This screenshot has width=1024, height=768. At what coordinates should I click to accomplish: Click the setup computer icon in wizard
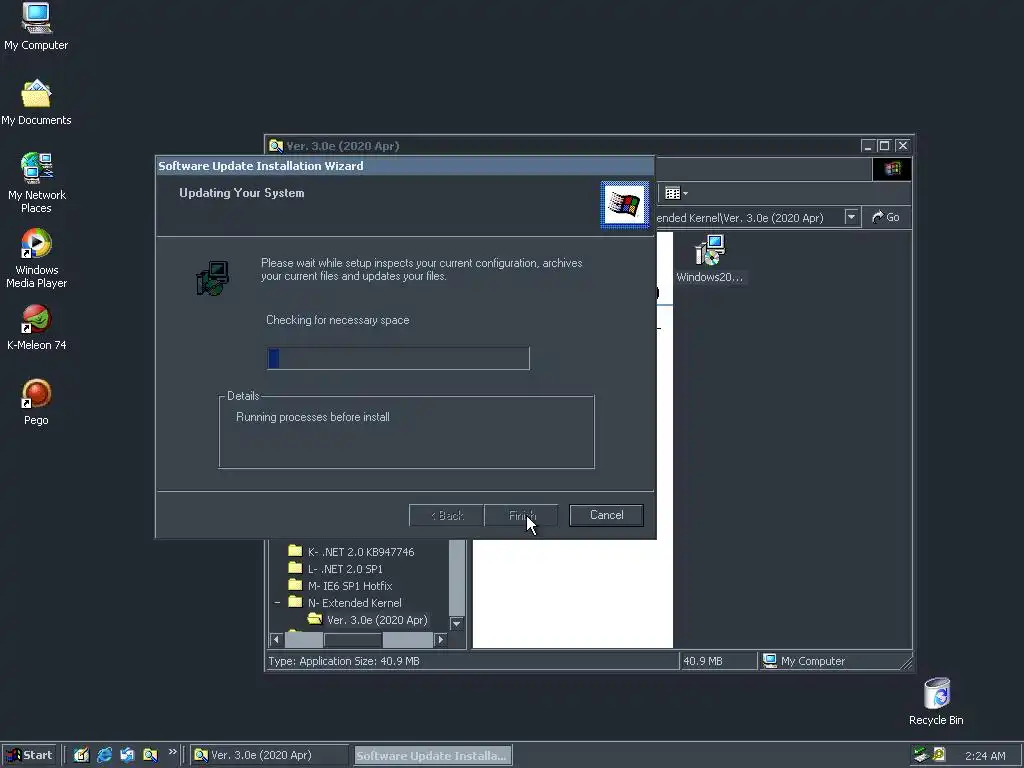pyautogui.click(x=213, y=278)
